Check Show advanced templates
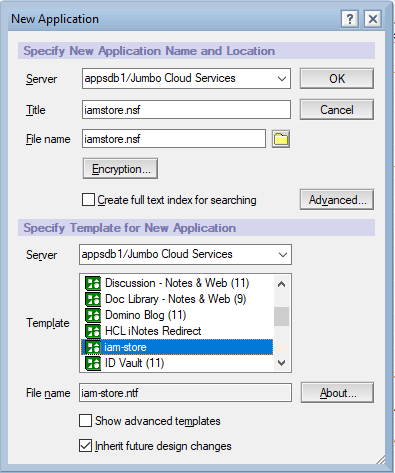 85,421
